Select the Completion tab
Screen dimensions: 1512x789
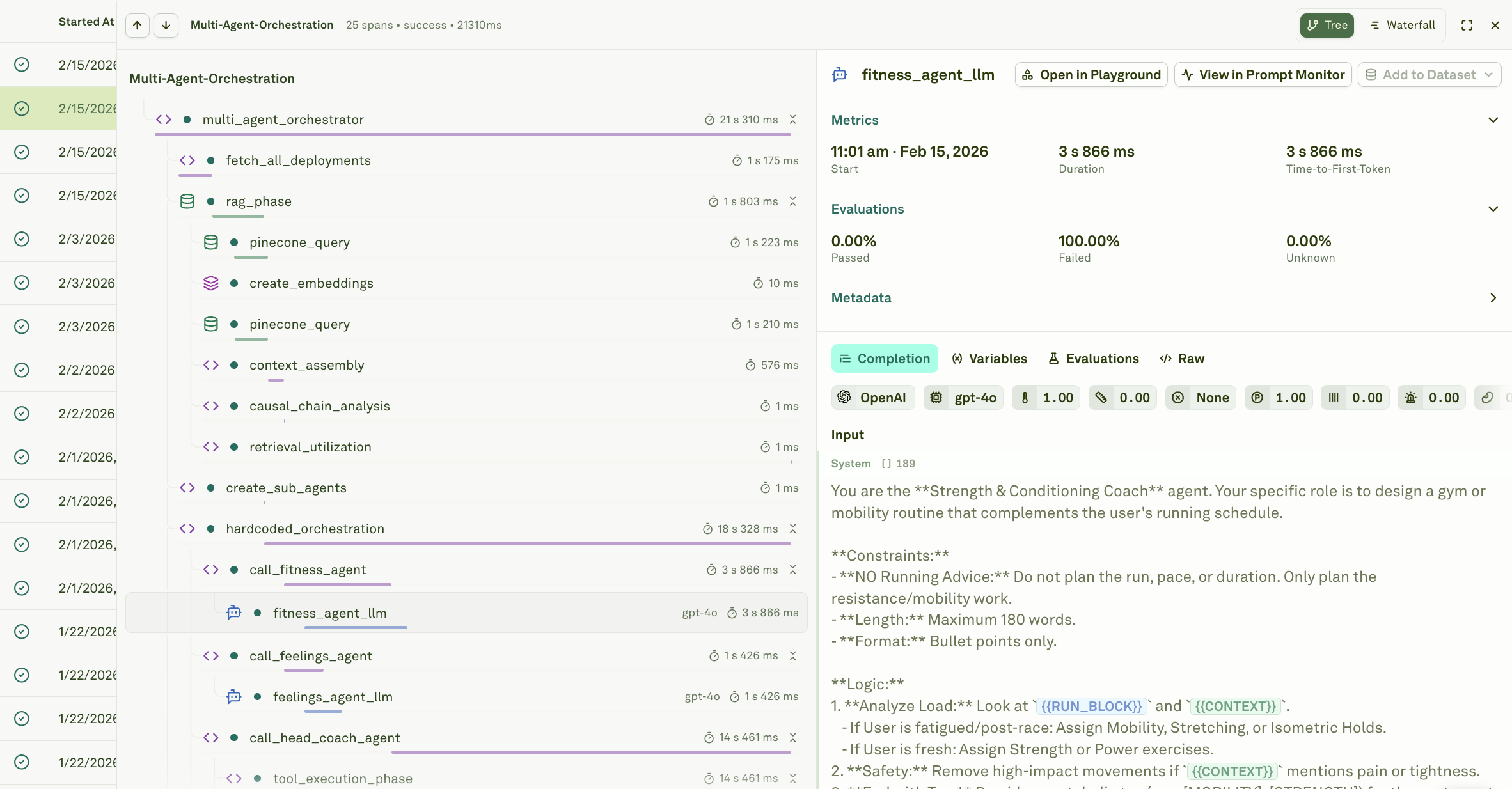(x=885, y=359)
